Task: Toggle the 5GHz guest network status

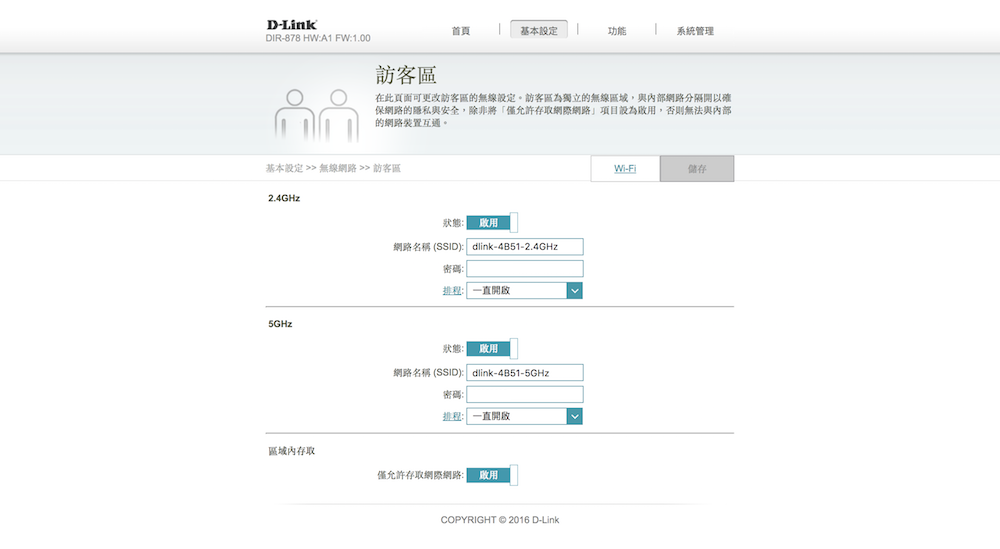Action: (x=492, y=349)
